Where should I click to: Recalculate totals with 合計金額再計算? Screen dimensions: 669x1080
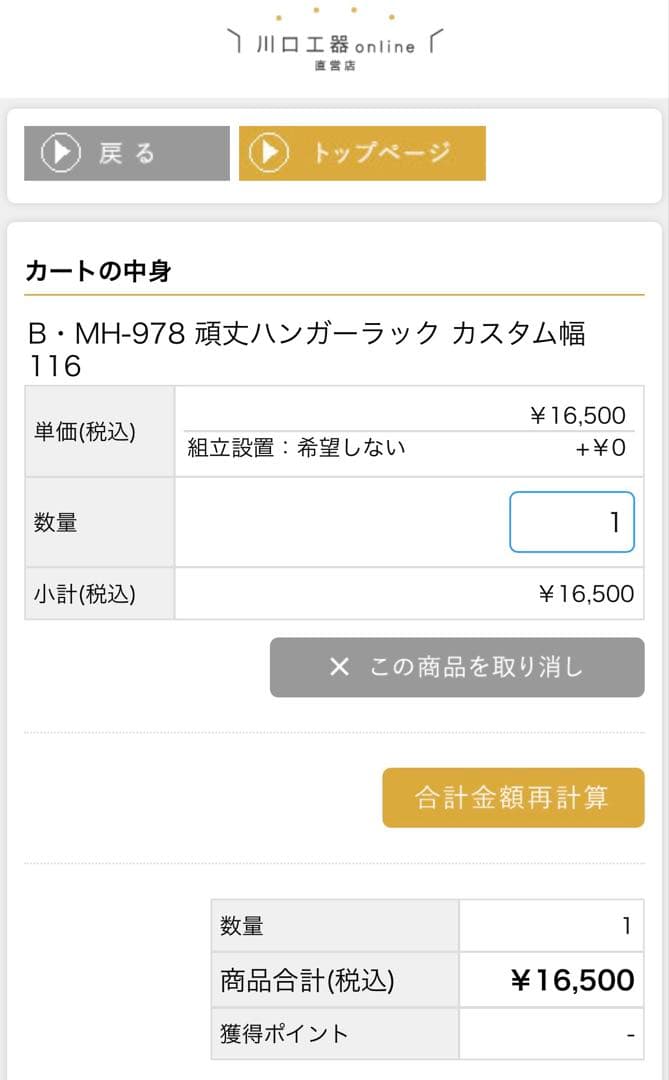click(x=512, y=797)
